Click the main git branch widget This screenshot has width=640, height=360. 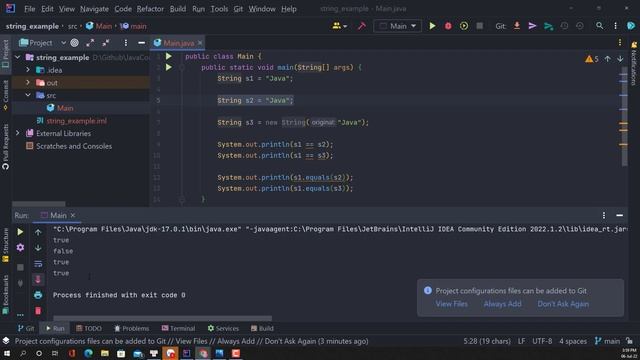607,341
